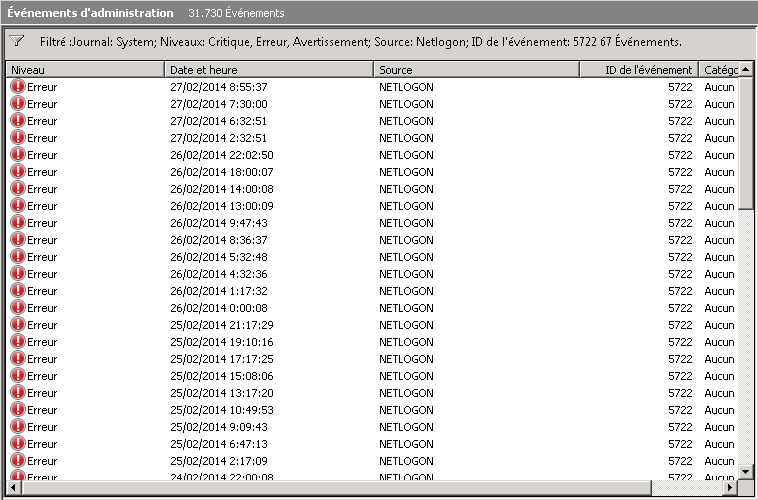Click error icon for 27/02/2014 6:32:51 row

[x=18, y=120]
